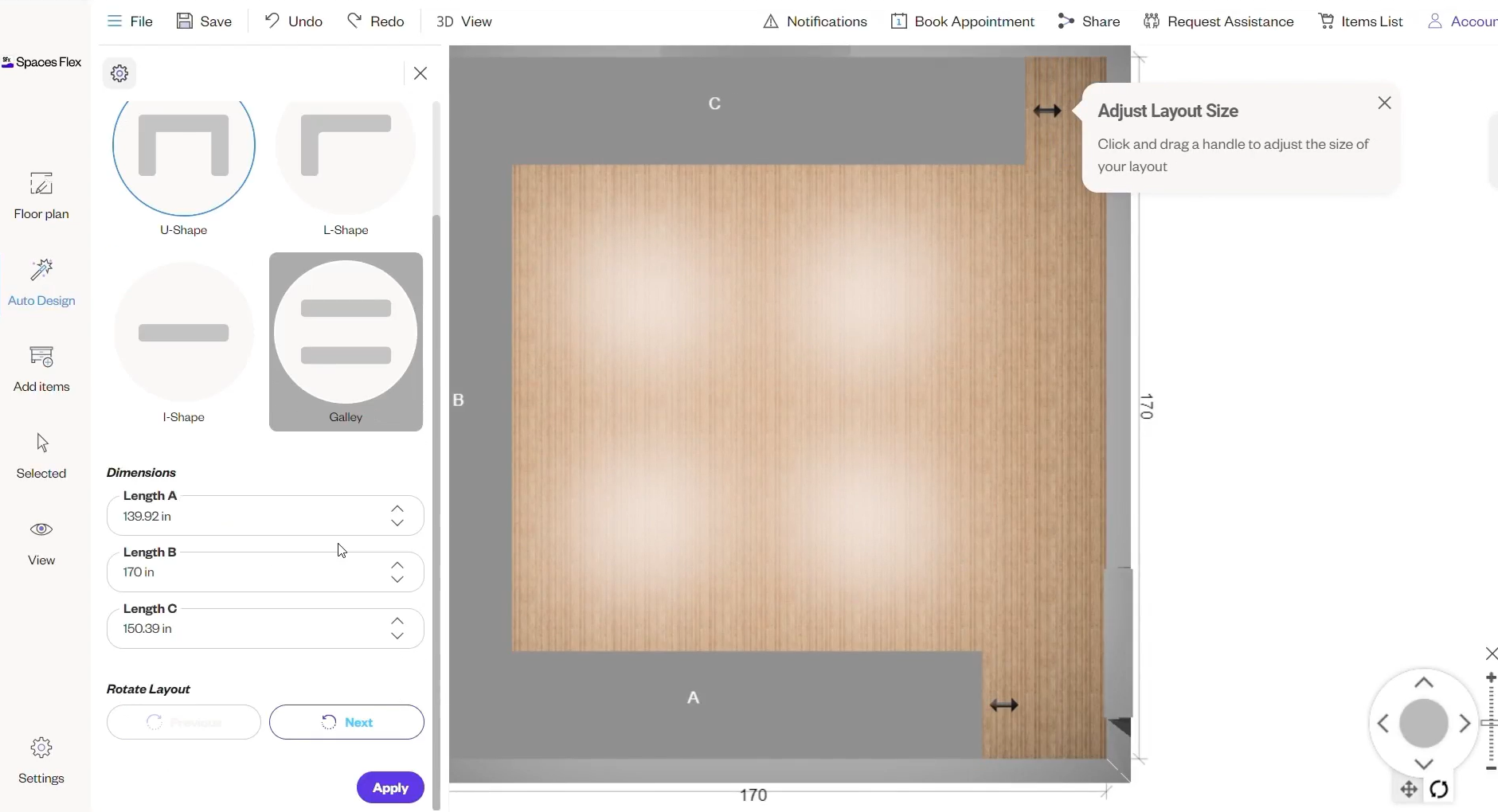
Task: Increase Length C with the up arrow
Action: (397, 622)
